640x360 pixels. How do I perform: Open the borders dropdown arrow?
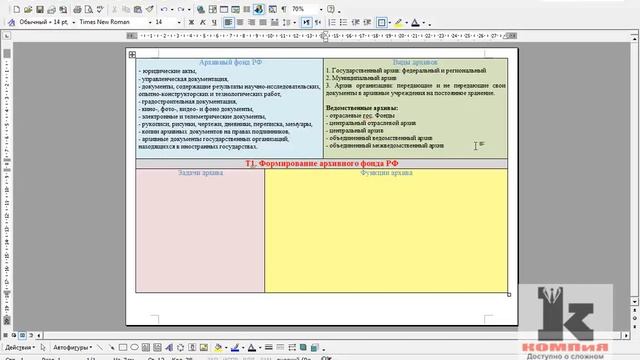coord(389,22)
